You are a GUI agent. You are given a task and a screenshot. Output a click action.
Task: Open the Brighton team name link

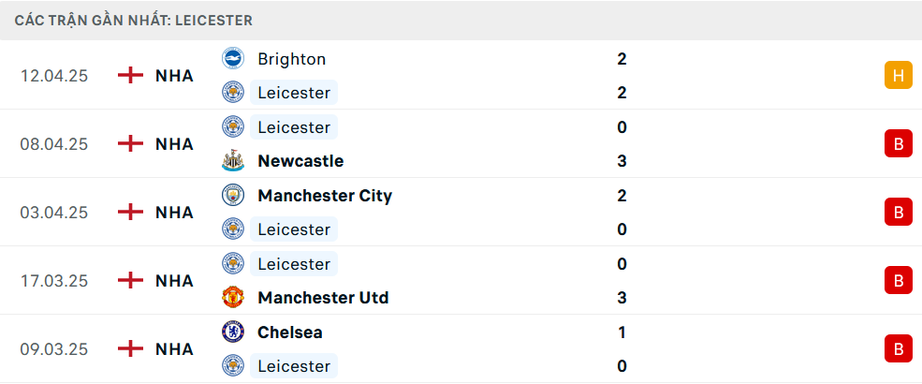tap(292, 59)
